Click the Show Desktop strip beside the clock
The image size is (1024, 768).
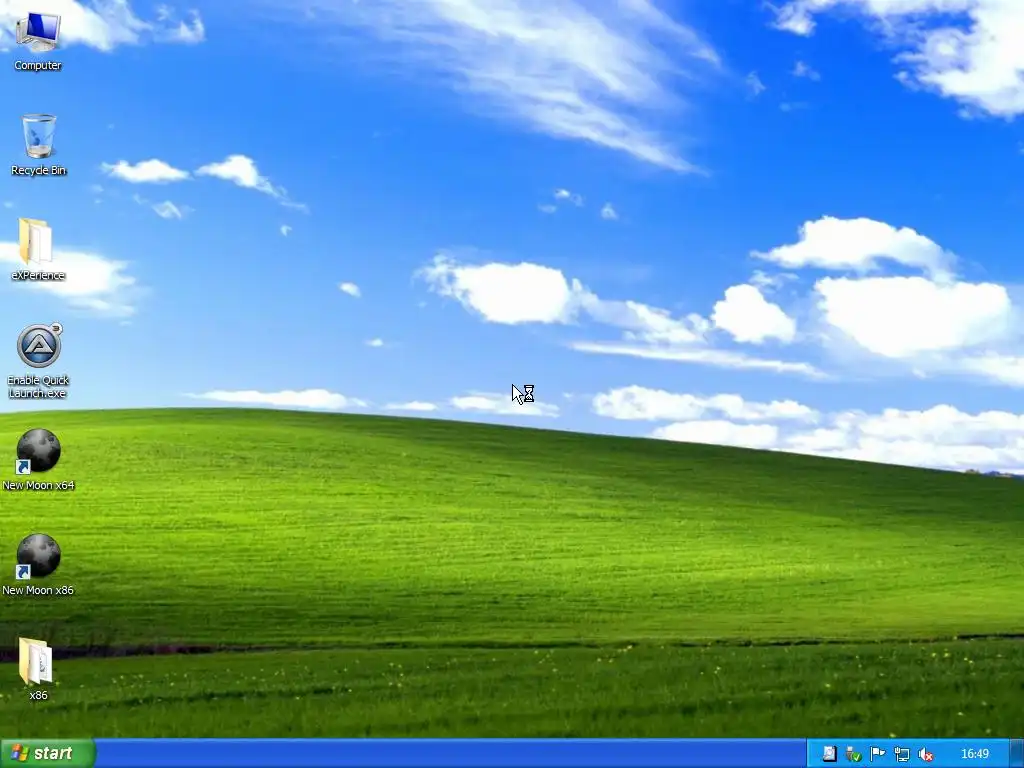1017,754
